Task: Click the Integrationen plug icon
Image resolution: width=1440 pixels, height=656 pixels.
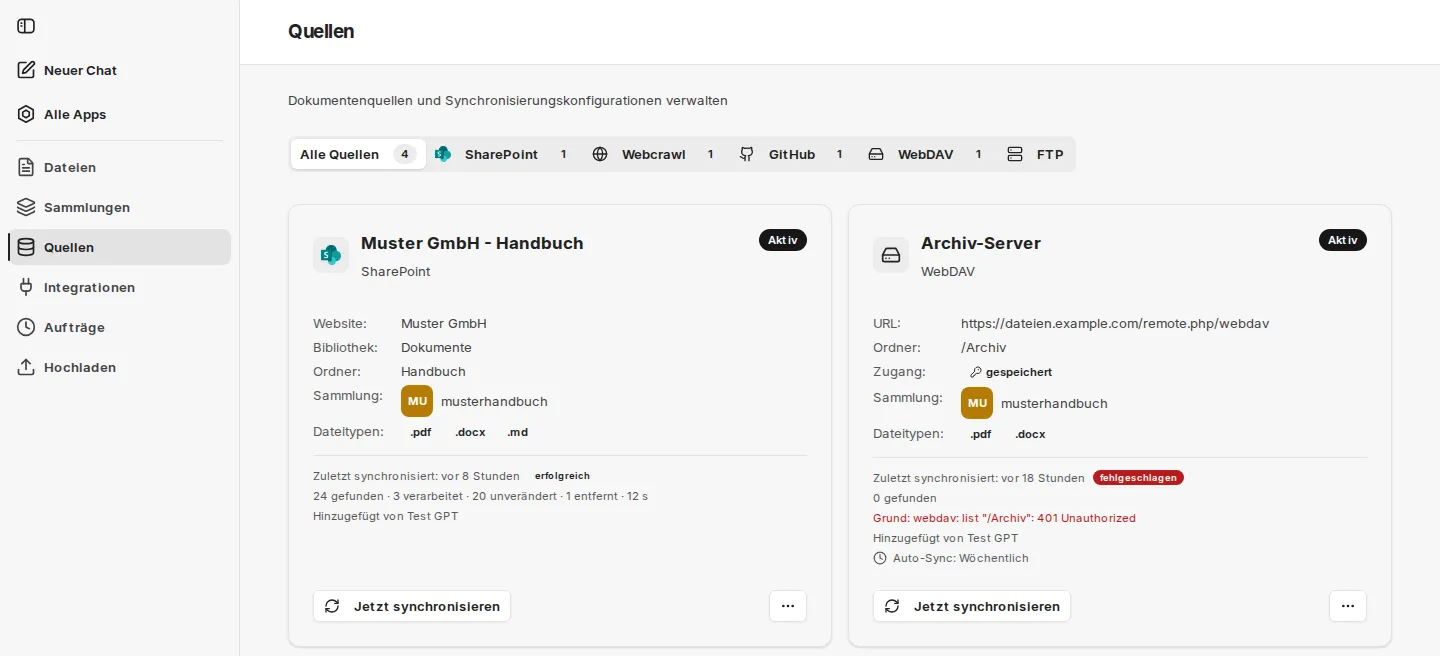Action: (26, 287)
